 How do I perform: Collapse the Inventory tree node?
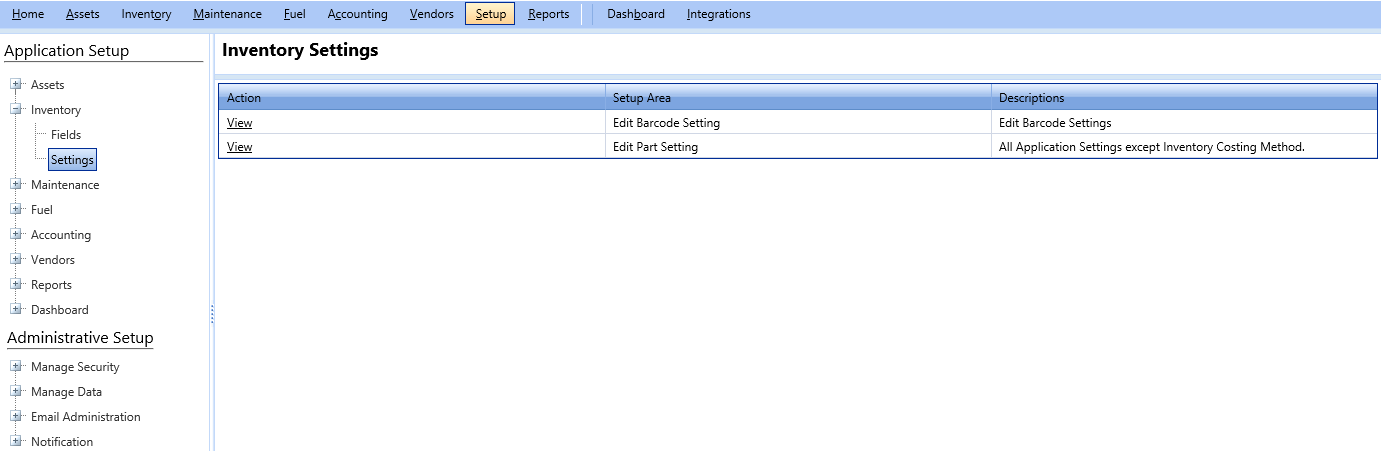point(16,110)
